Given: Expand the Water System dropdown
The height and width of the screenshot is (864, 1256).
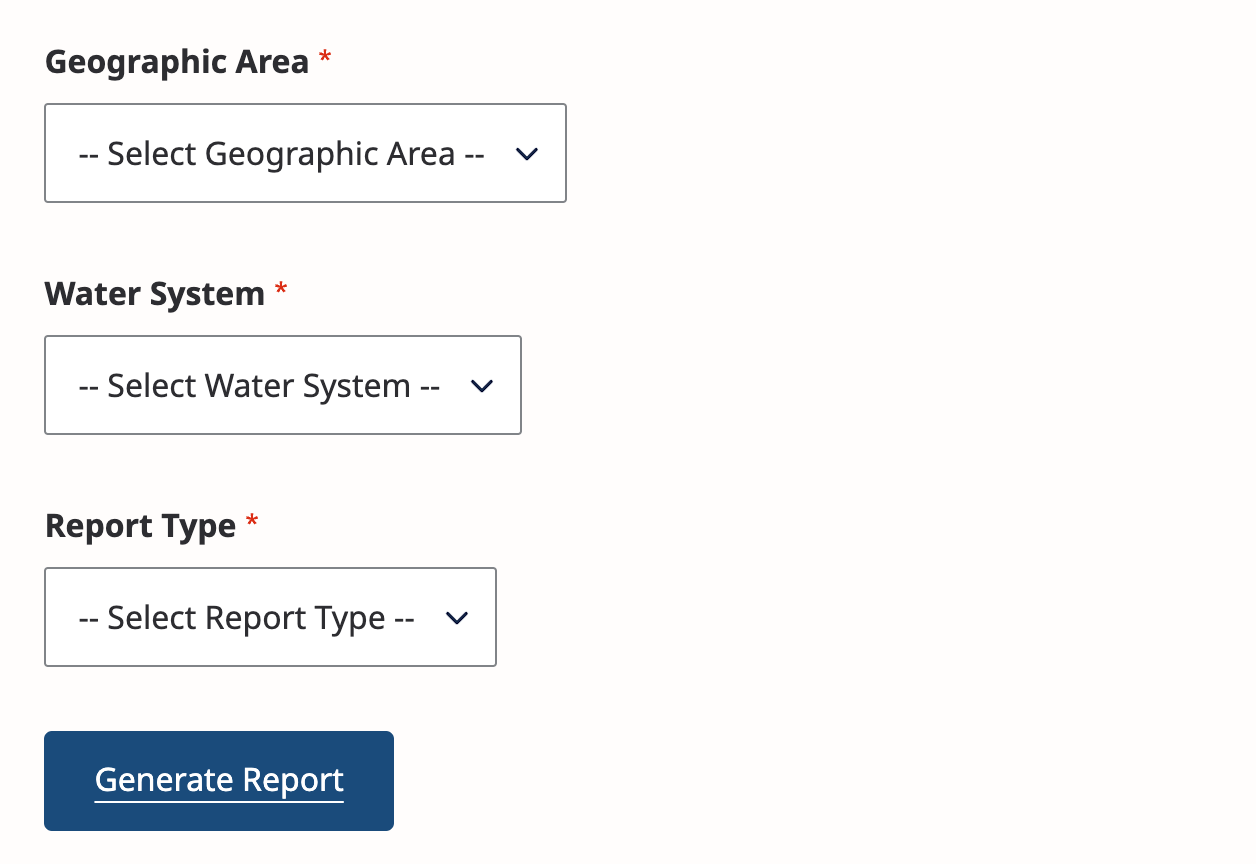Looking at the screenshot, I should pyautogui.click(x=283, y=385).
